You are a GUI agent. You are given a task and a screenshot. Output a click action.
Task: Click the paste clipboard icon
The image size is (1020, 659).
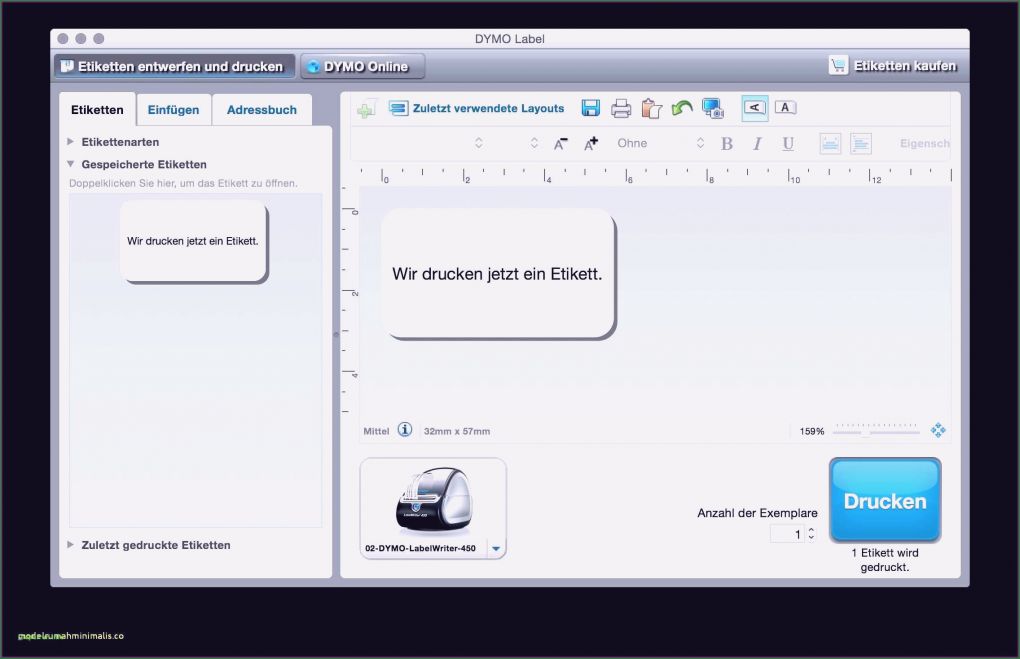click(x=651, y=107)
